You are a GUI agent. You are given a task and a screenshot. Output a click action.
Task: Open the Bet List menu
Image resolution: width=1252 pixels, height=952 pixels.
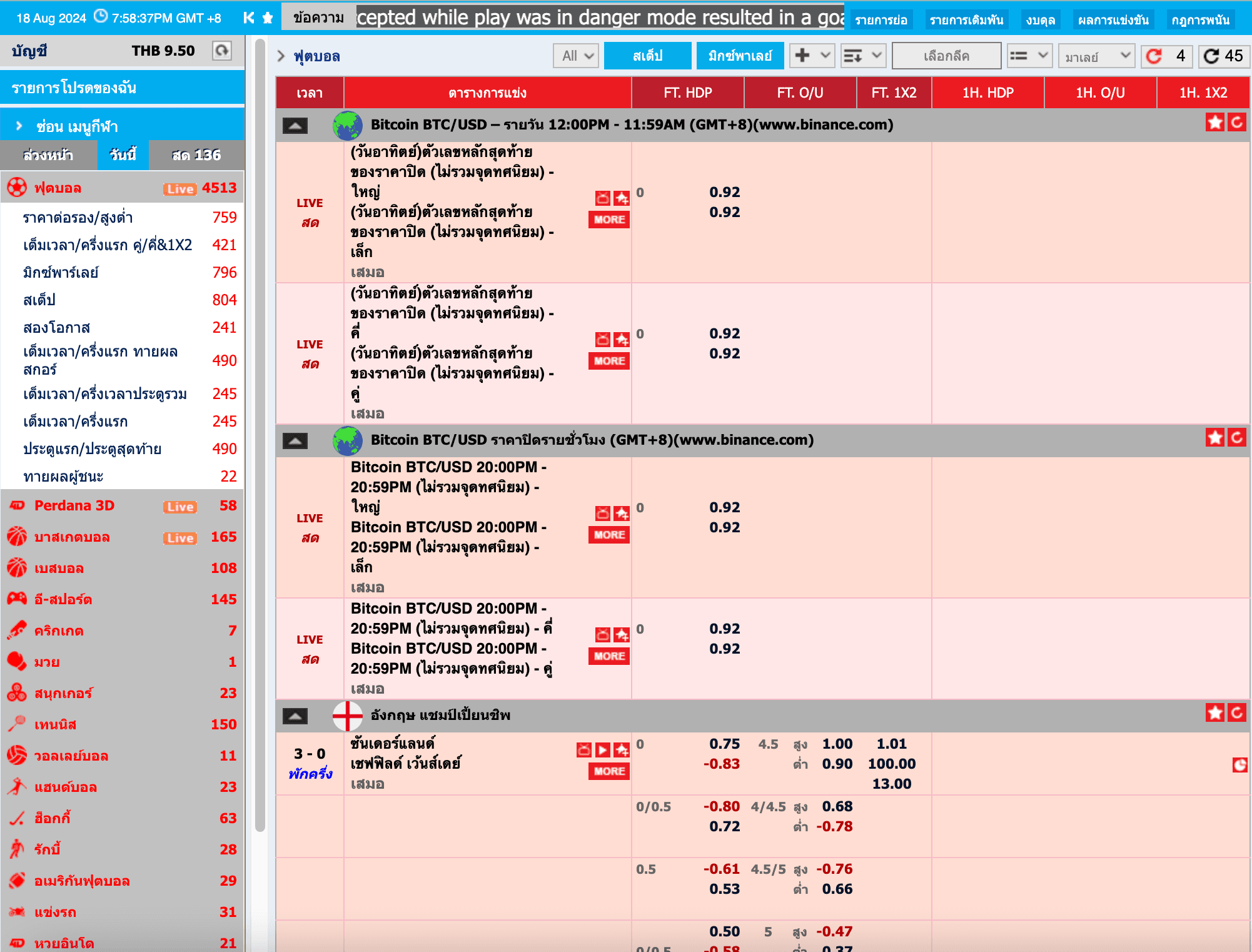pos(966,20)
